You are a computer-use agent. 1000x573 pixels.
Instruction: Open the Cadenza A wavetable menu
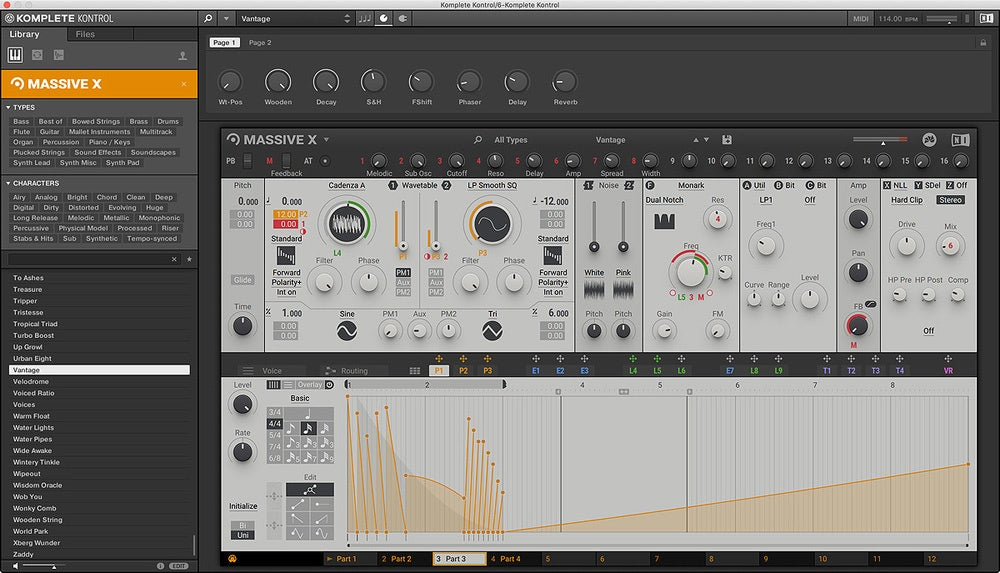(346, 185)
